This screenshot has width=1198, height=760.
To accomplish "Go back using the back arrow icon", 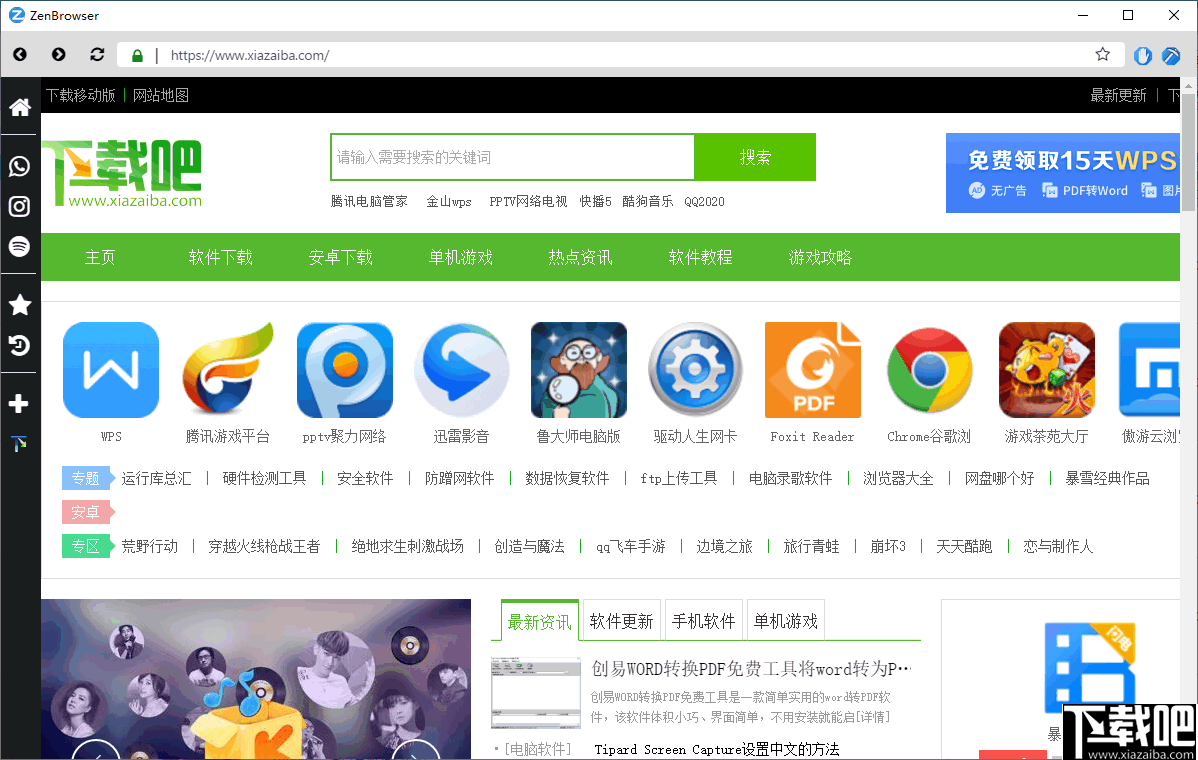I will click(x=19, y=55).
